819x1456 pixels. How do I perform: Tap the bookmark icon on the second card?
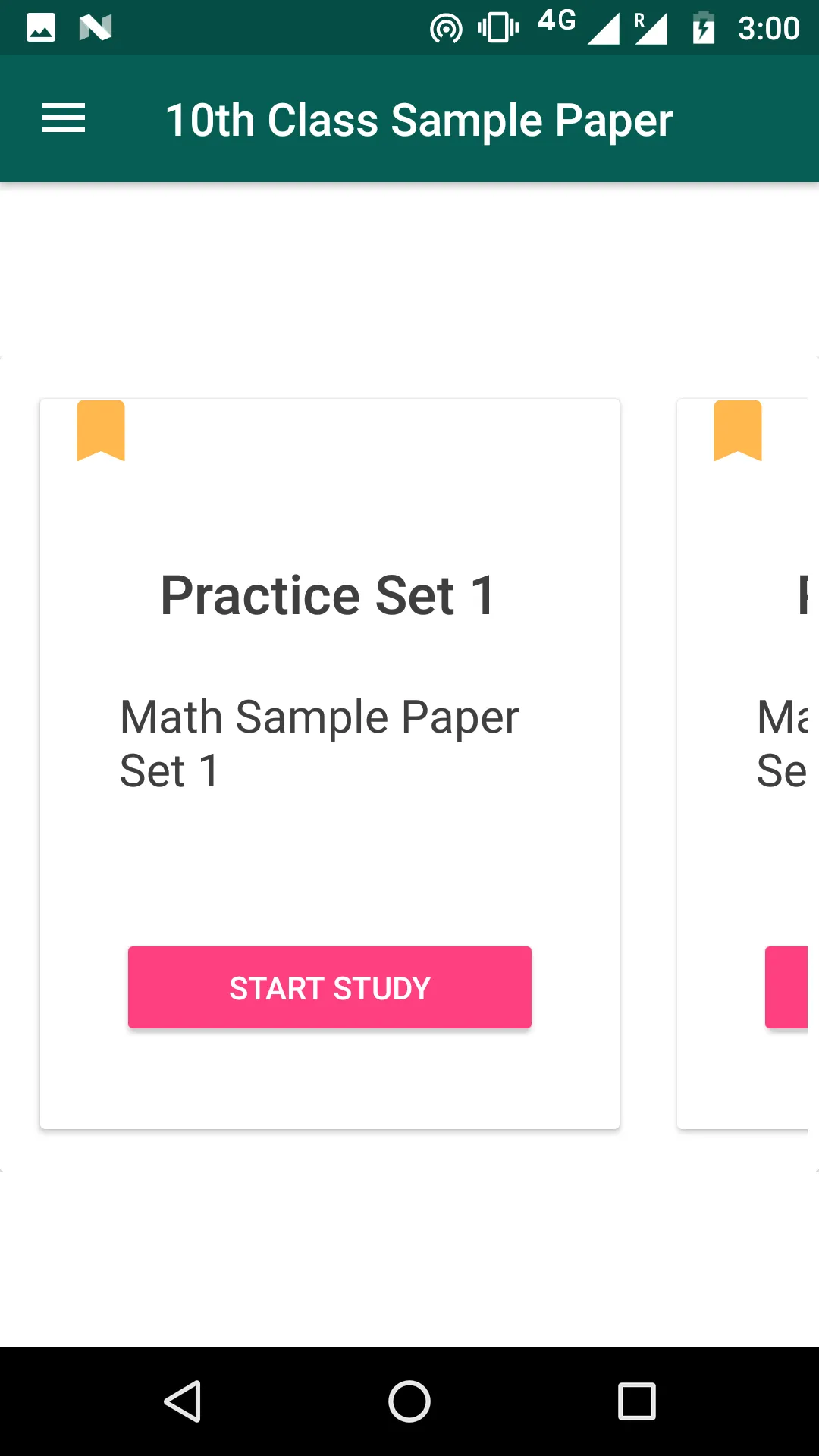click(x=738, y=431)
